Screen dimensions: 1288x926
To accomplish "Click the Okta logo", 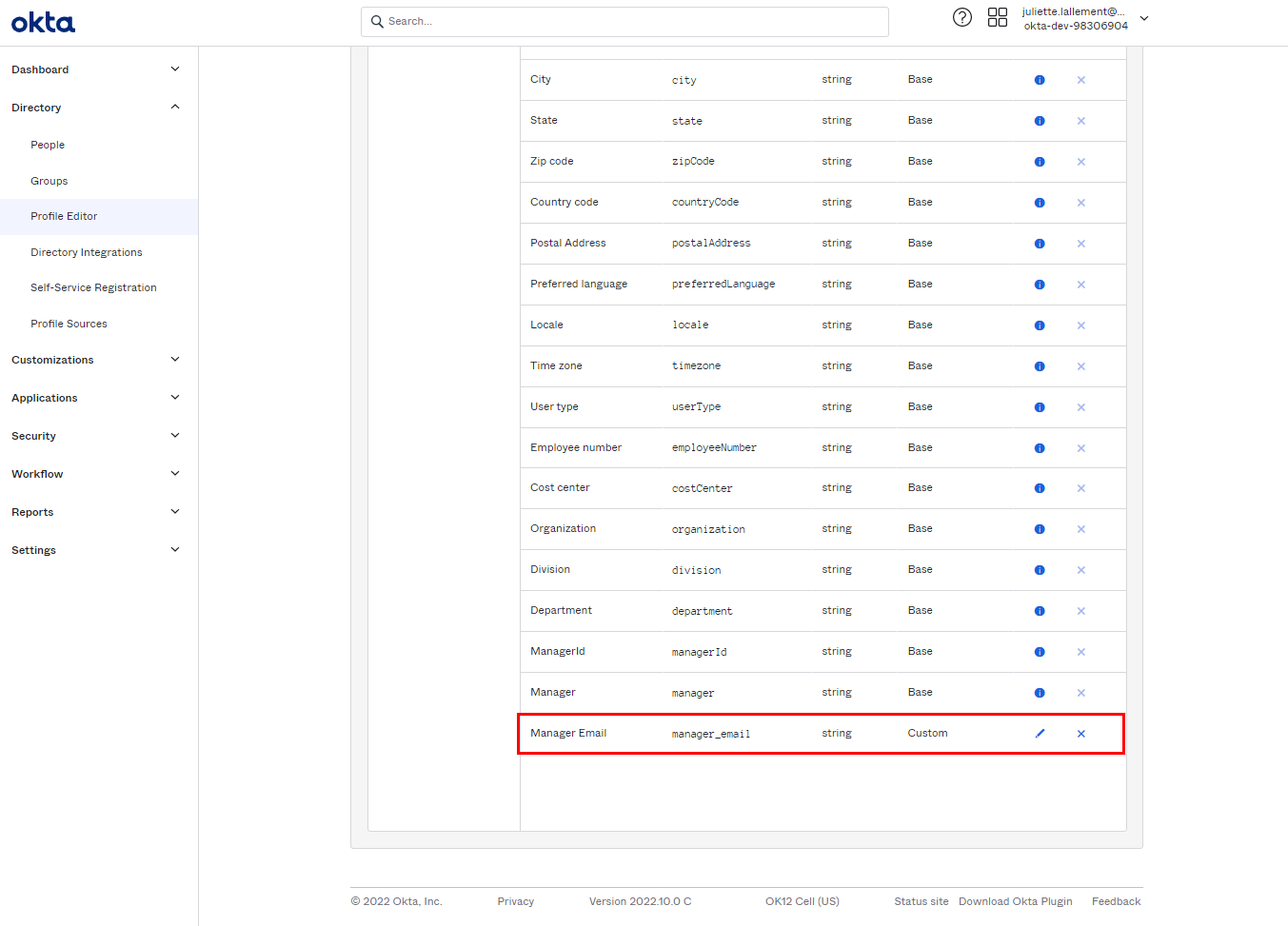I will (x=43, y=21).
